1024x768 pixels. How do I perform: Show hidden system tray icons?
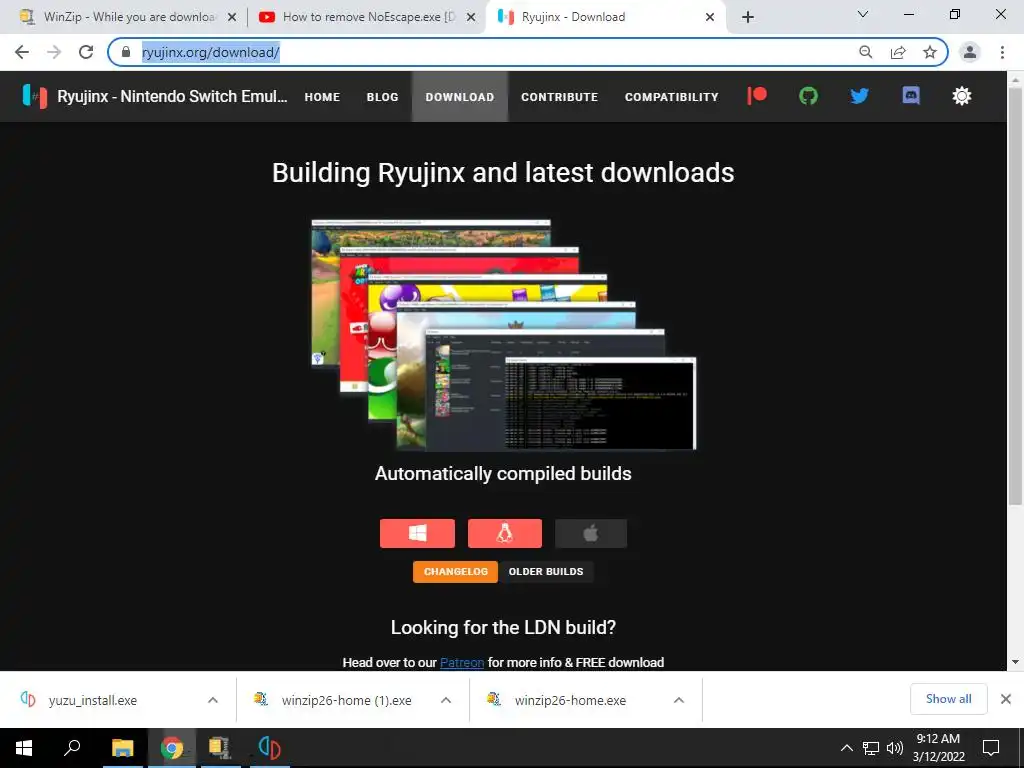[x=846, y=748]
